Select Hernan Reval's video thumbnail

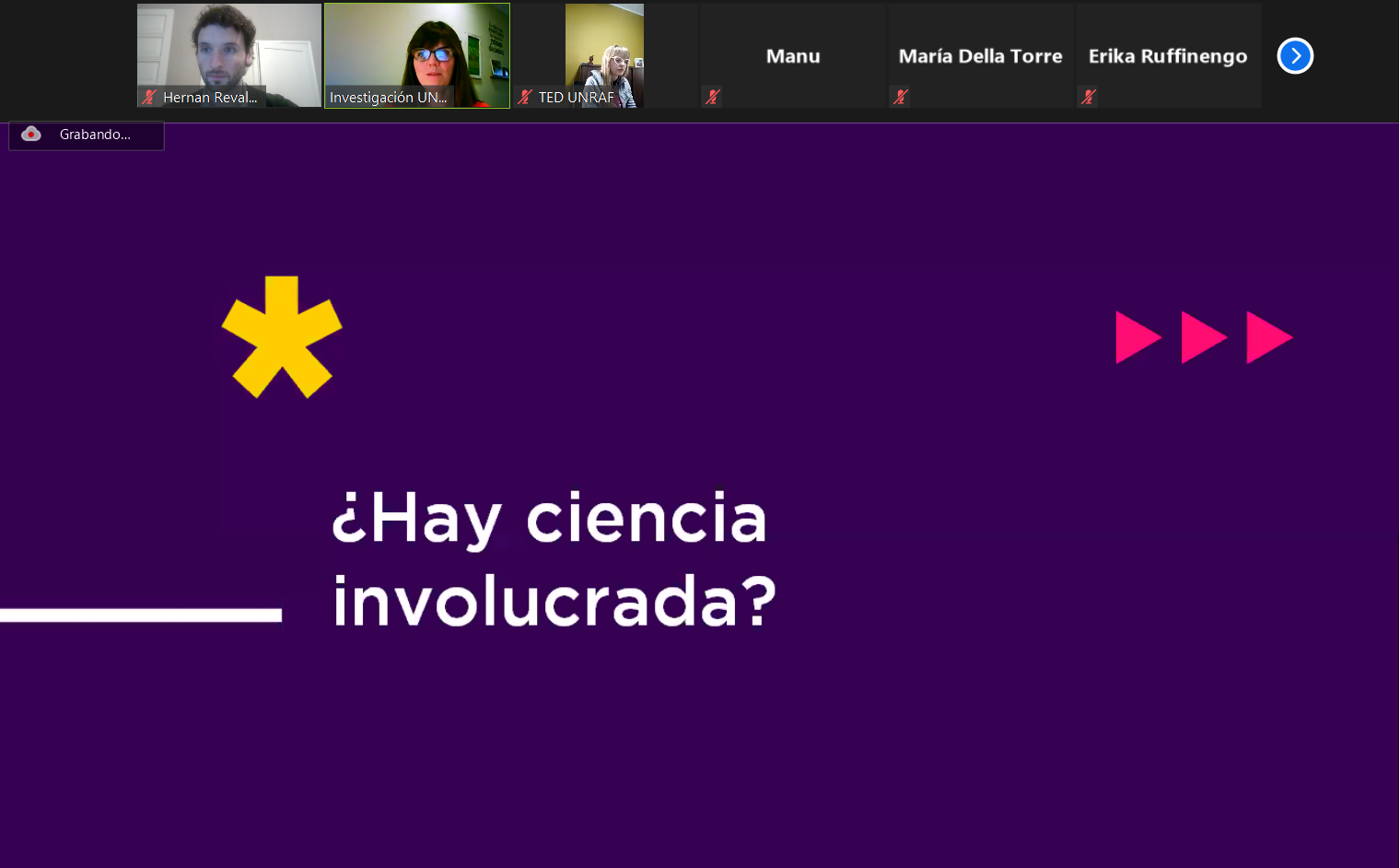pos(229,55)
